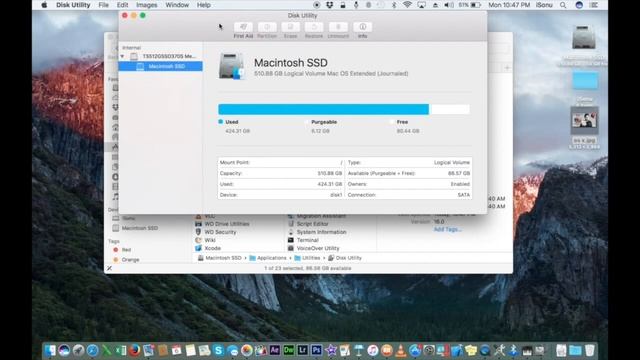
Task: Open the Window menu
Action: 177,5
